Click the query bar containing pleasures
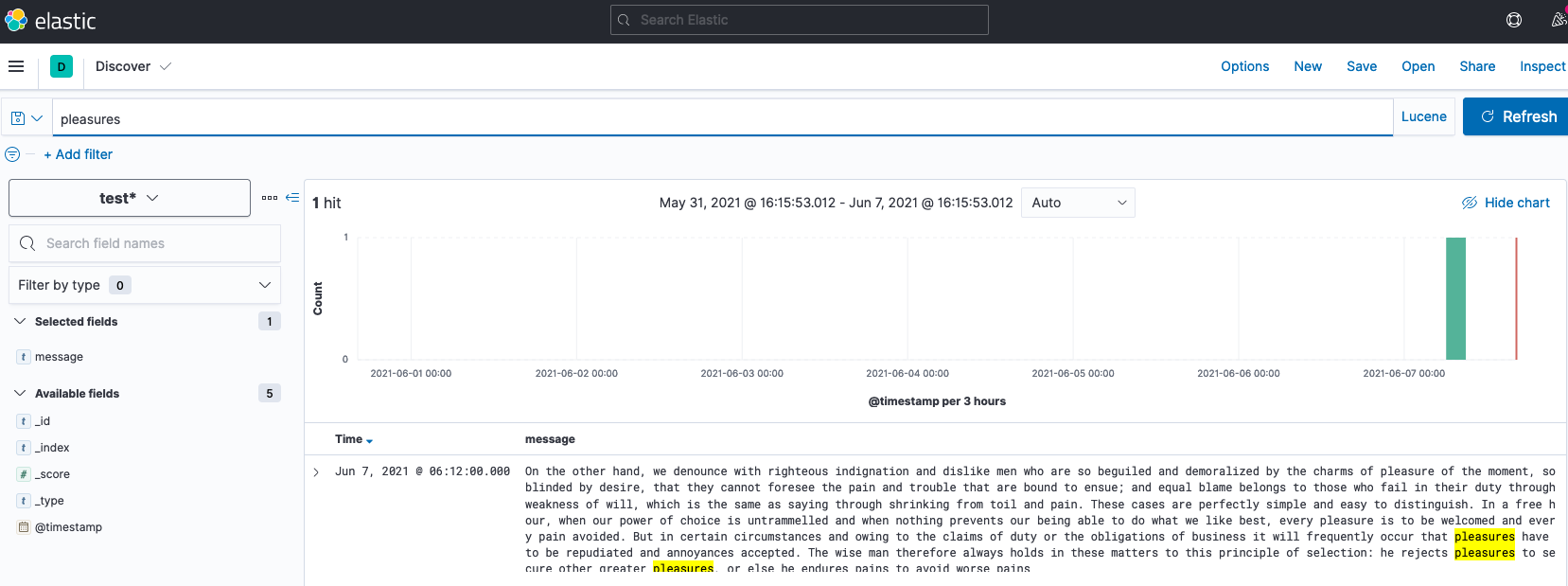Viewport: 1568px width, 586px height. click(722, 118)
